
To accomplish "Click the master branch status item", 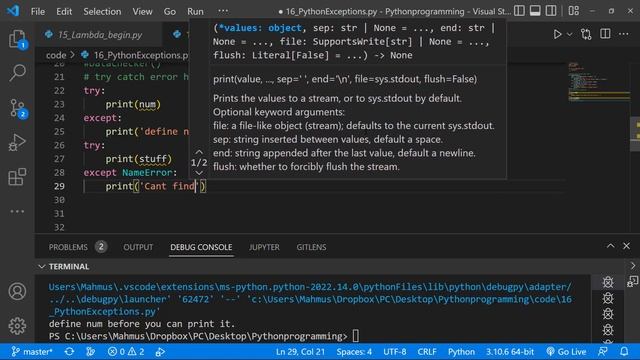I will pyautogui.click(x=32, y=351).
